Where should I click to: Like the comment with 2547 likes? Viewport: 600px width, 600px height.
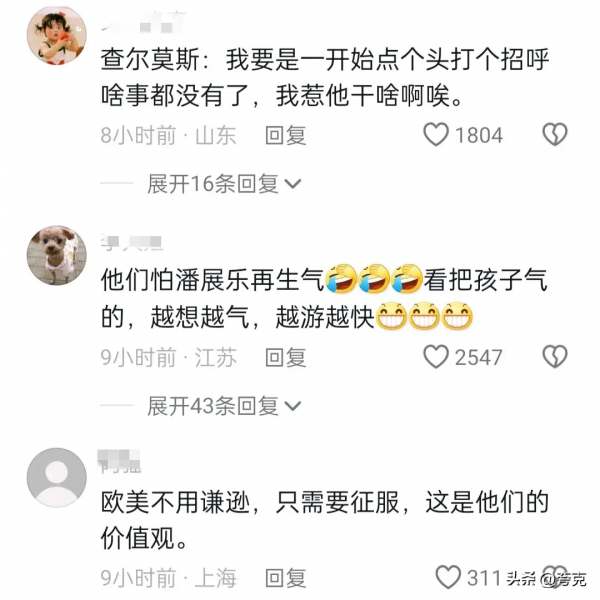(x=436, y=357)
